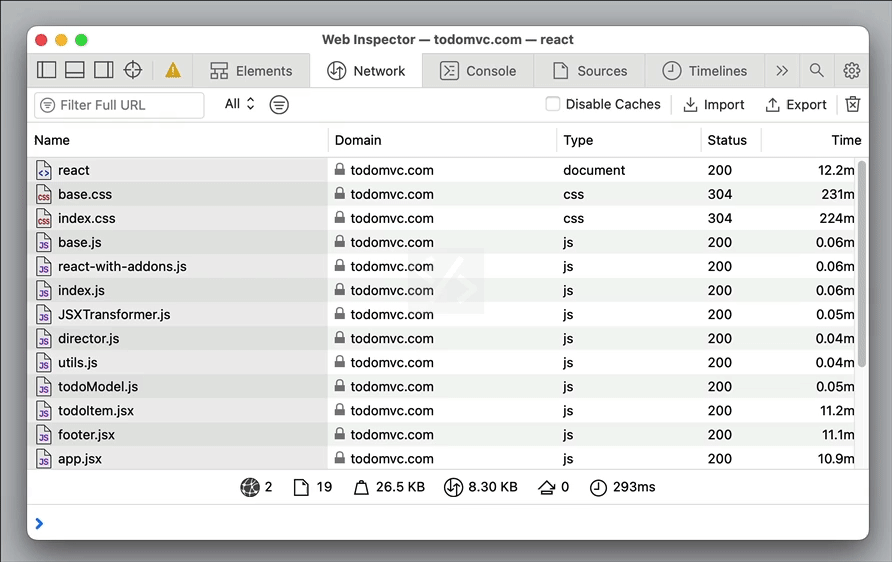Image resolution: width=892 pixels, height=562 pixels.
Task: Click the JS icon beside JSXTransformer.js
Action: click(44, 315)
